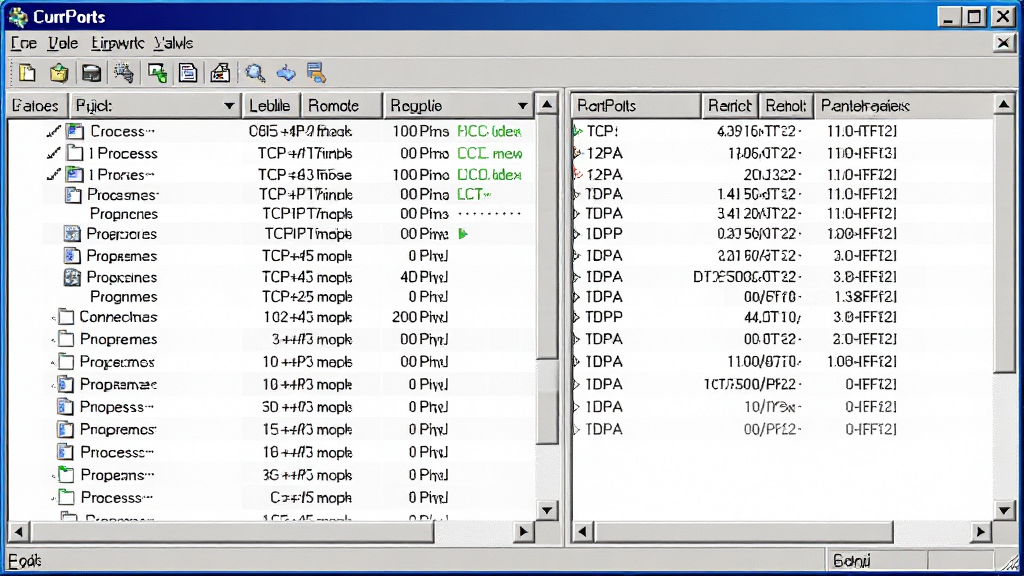Click the red icon of the 20J322 row
This screenshot has width=1024, height=576.
tap(577, 174)
